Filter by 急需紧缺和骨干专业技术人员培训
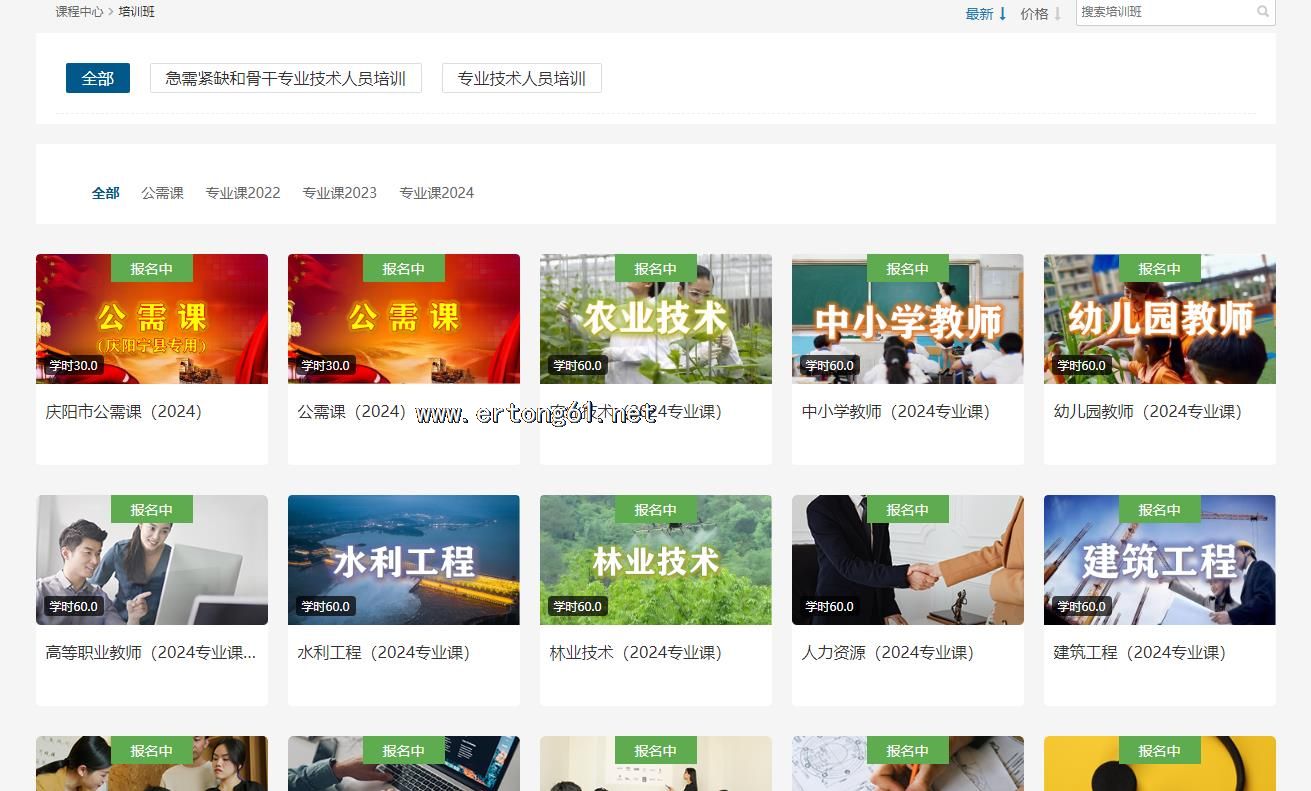 (x=285, y=78)
